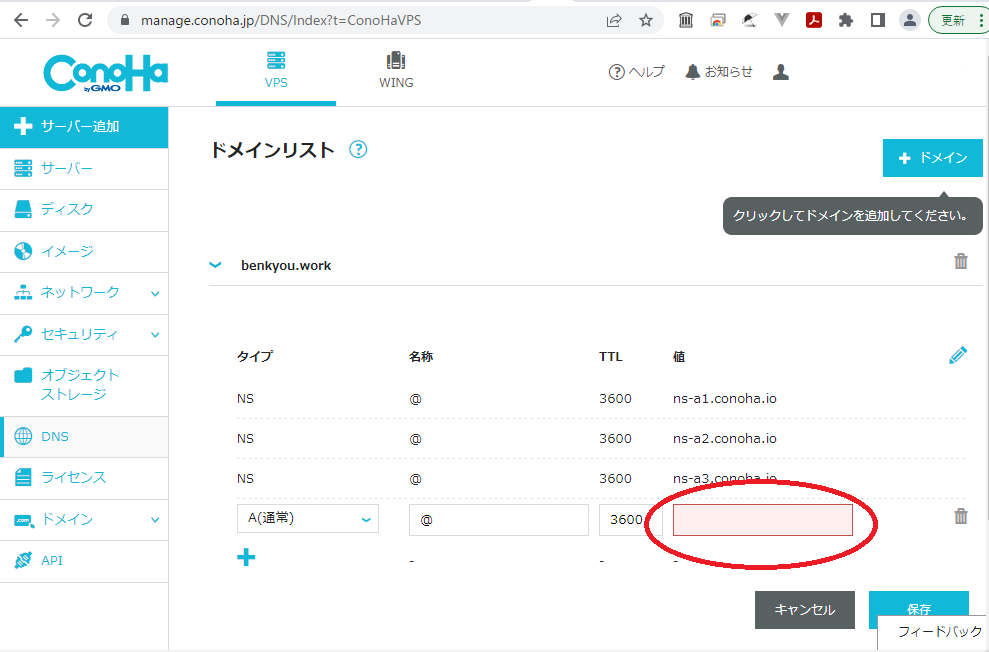Screen dimensions: 989x652
Task: Open the user account icon in header
Action: click(781, 72)
